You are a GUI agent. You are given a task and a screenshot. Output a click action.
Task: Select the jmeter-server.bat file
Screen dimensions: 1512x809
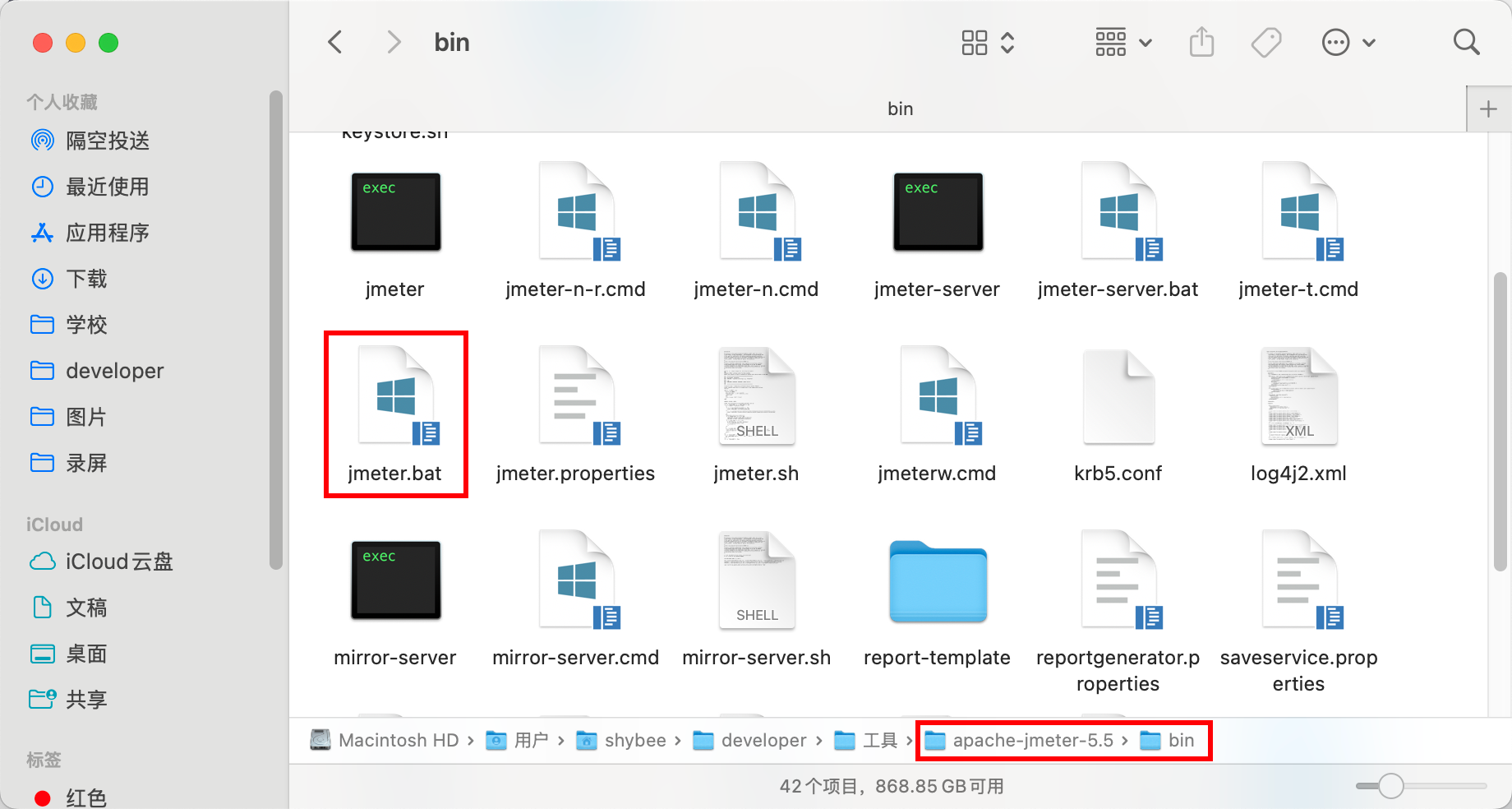click(1118, 232)
